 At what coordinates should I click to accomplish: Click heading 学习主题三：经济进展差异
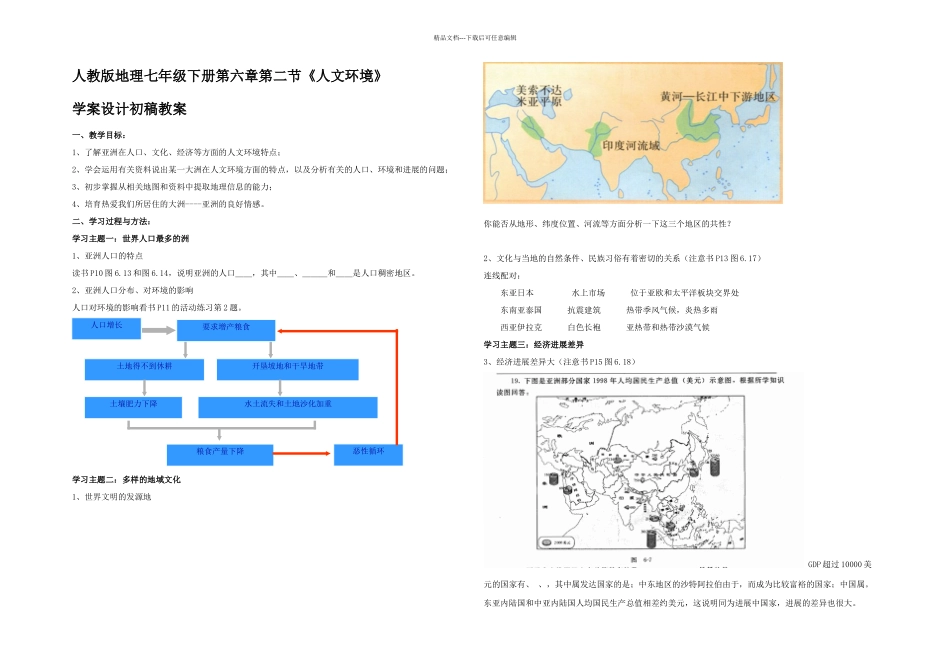point(534,345)
